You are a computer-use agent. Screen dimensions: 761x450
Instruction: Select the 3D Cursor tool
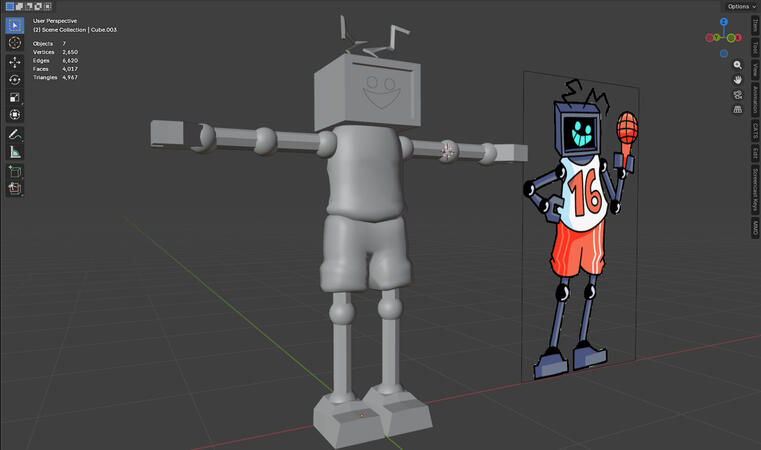[15, 43]
